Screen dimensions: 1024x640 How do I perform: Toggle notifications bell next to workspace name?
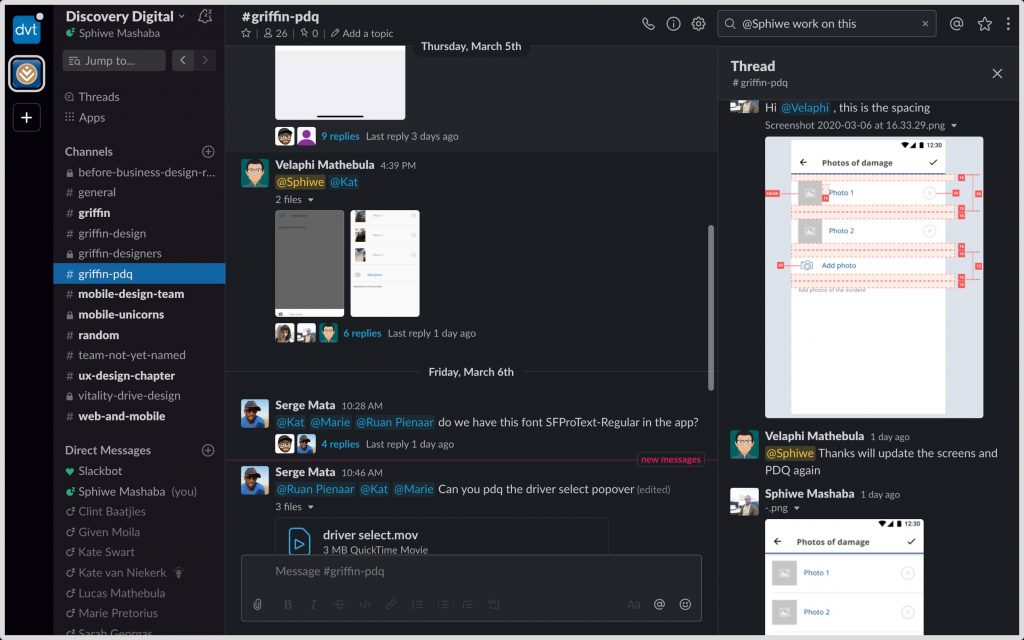click(x=205, y=16)
